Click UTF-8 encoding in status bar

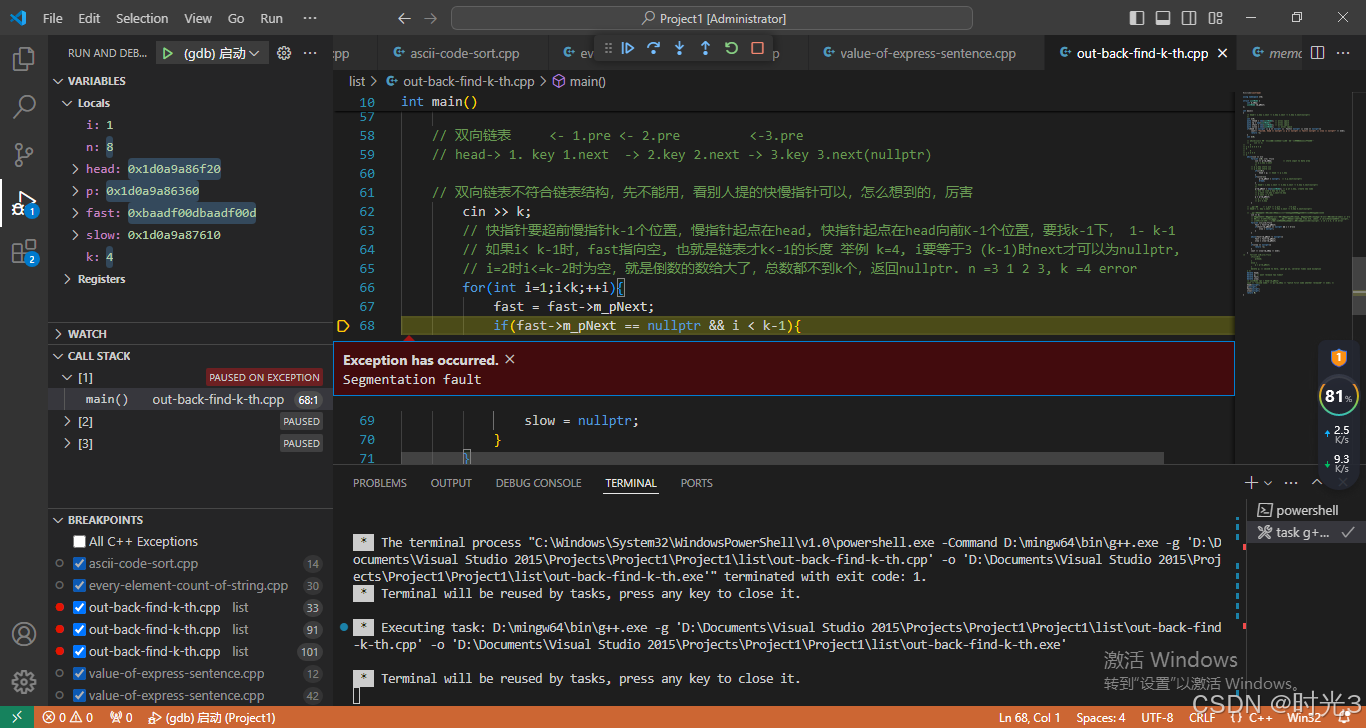(1157, 718)
